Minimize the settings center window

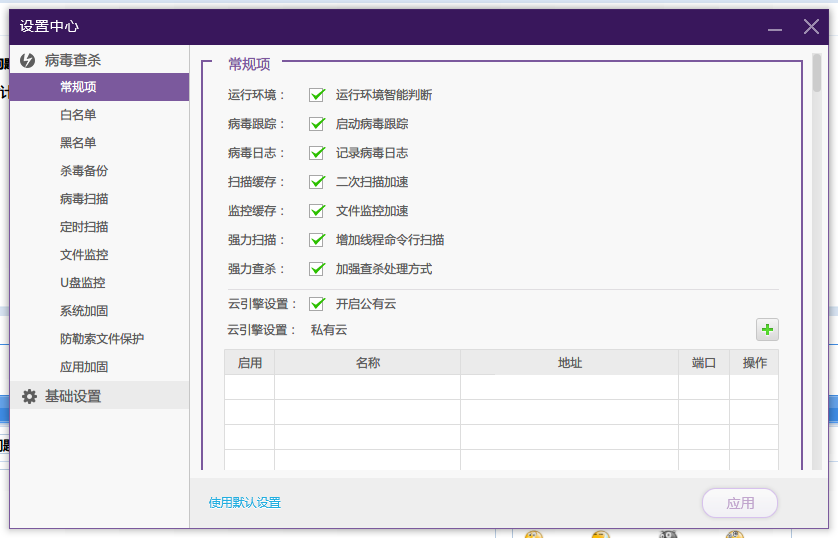tap(773, 27)
